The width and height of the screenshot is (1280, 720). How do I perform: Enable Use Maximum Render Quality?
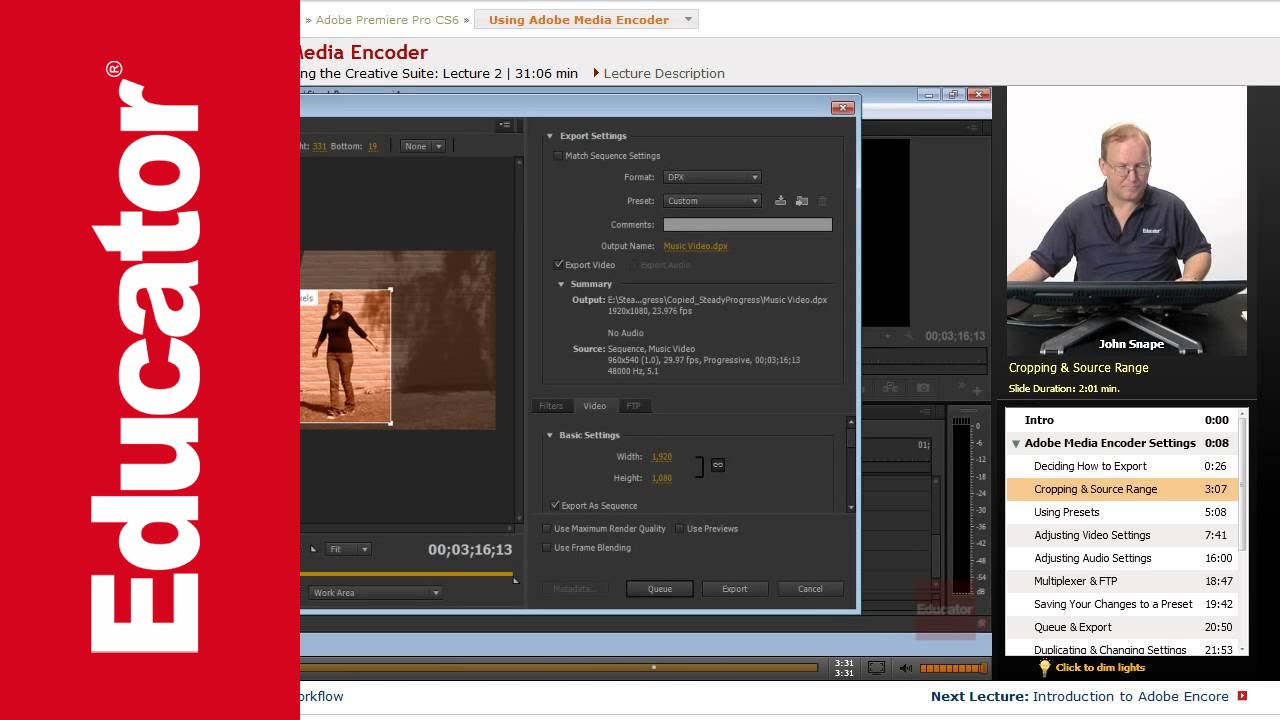[547, 529]
